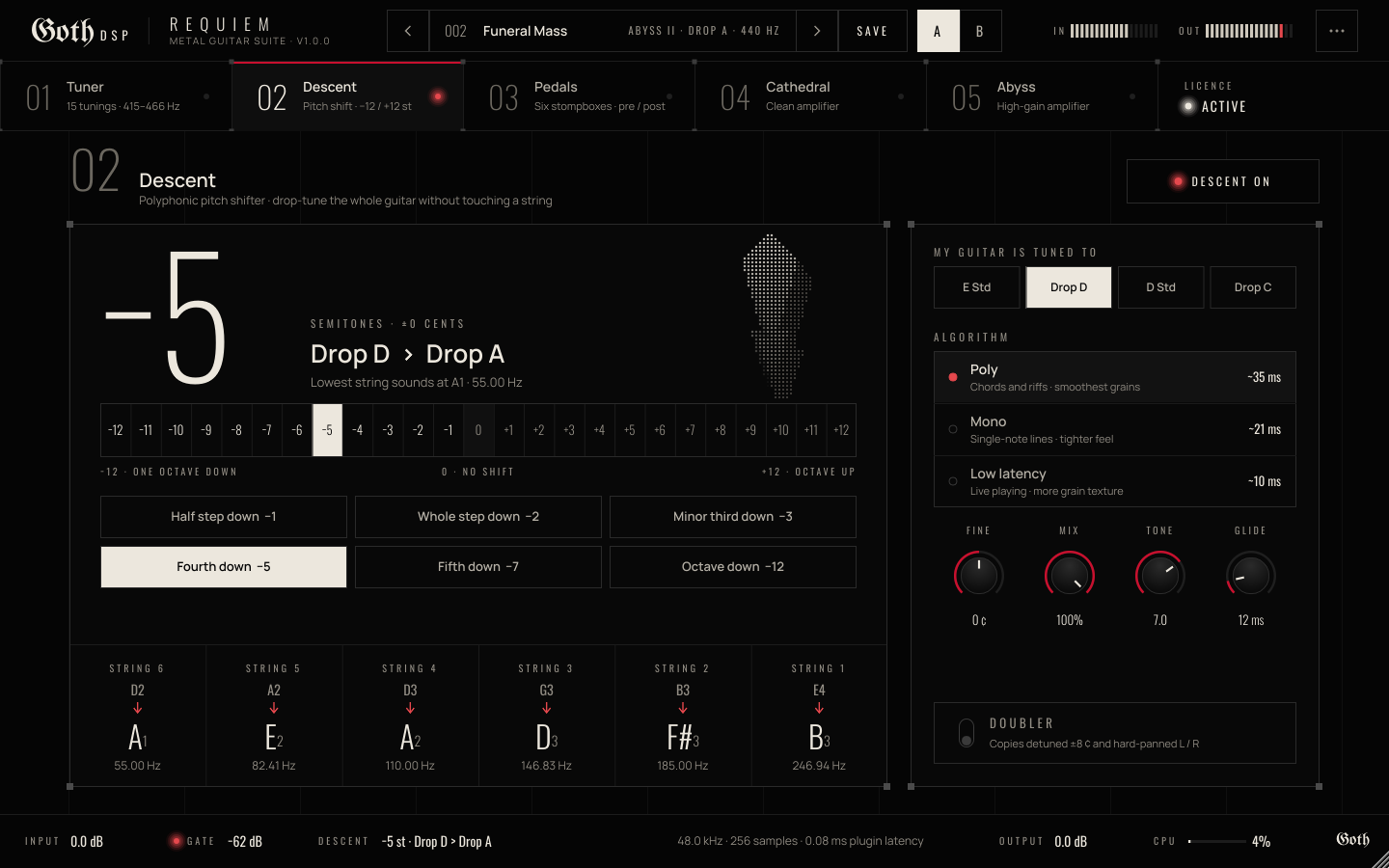
Task: Choose Minor third down -3 preset
Action: pyautogui.click(x=733, y=517)
